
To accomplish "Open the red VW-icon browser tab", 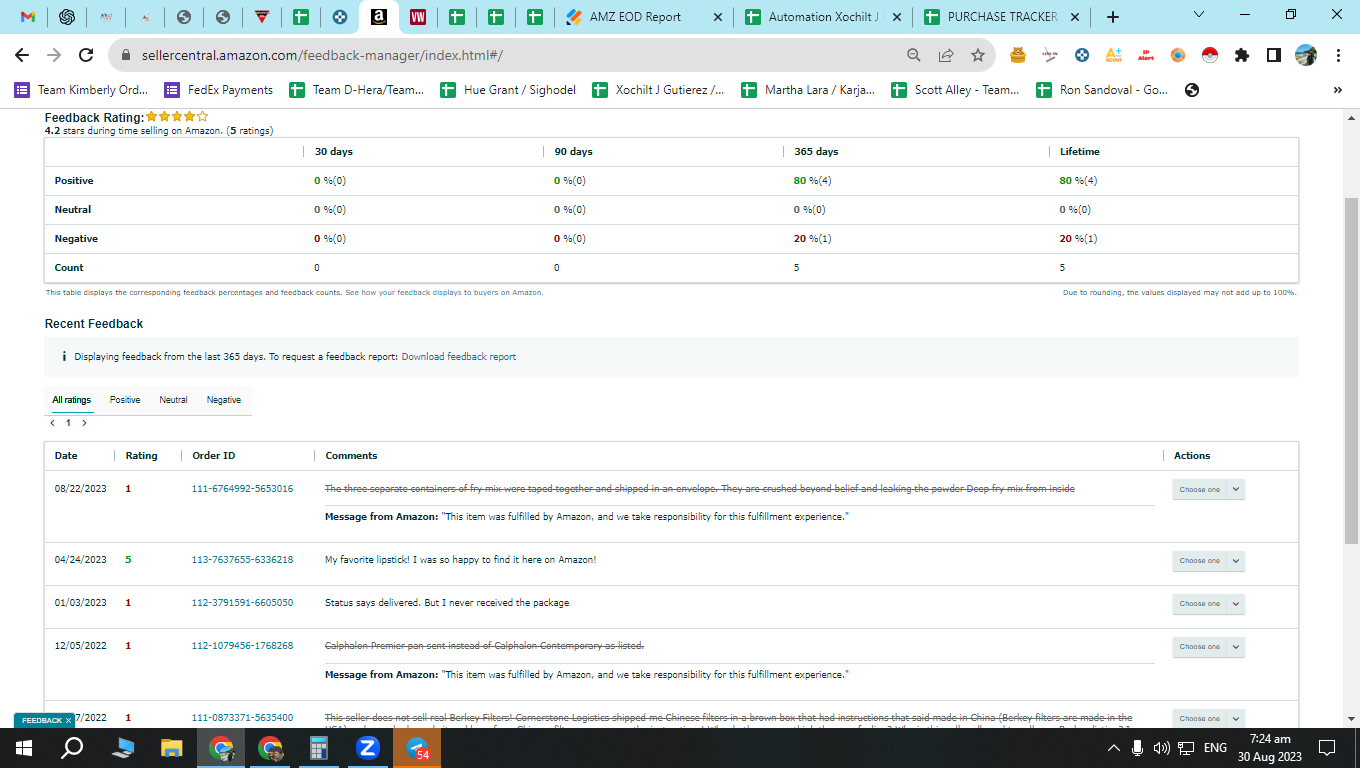I will click(418, 17).
